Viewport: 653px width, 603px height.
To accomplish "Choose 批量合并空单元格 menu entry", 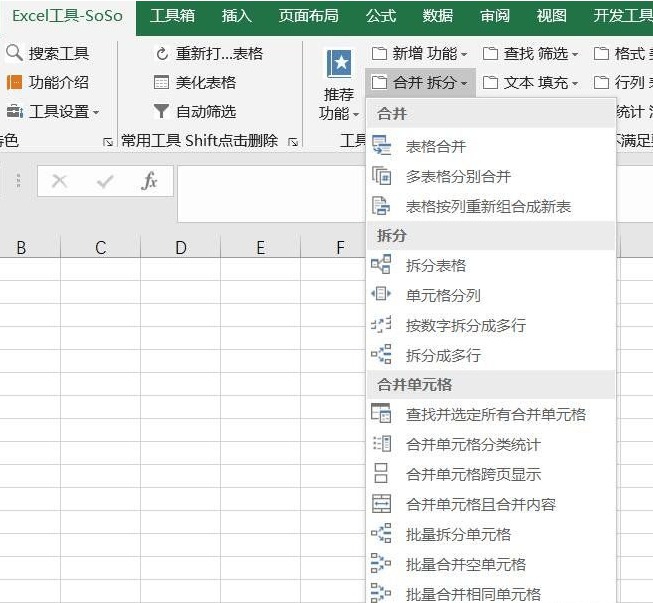I will click(x=491, y=564).
